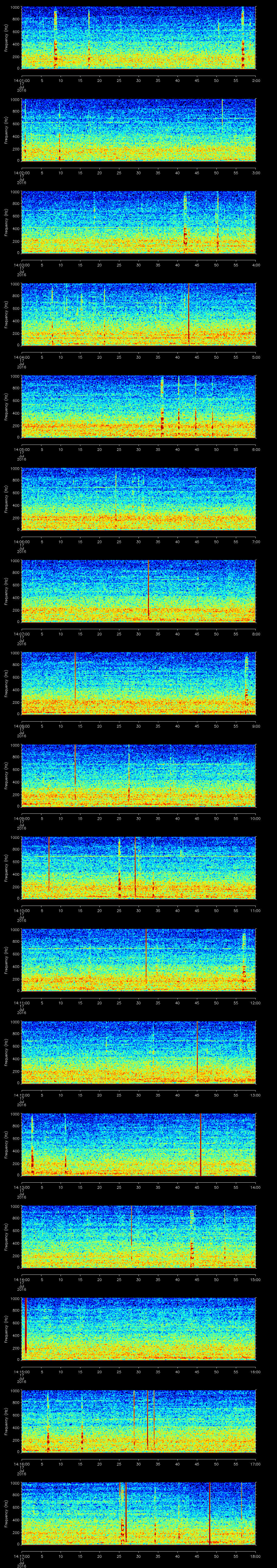
Task: Click the "5:00" end-of-axis time label
Action: (256, 357)
